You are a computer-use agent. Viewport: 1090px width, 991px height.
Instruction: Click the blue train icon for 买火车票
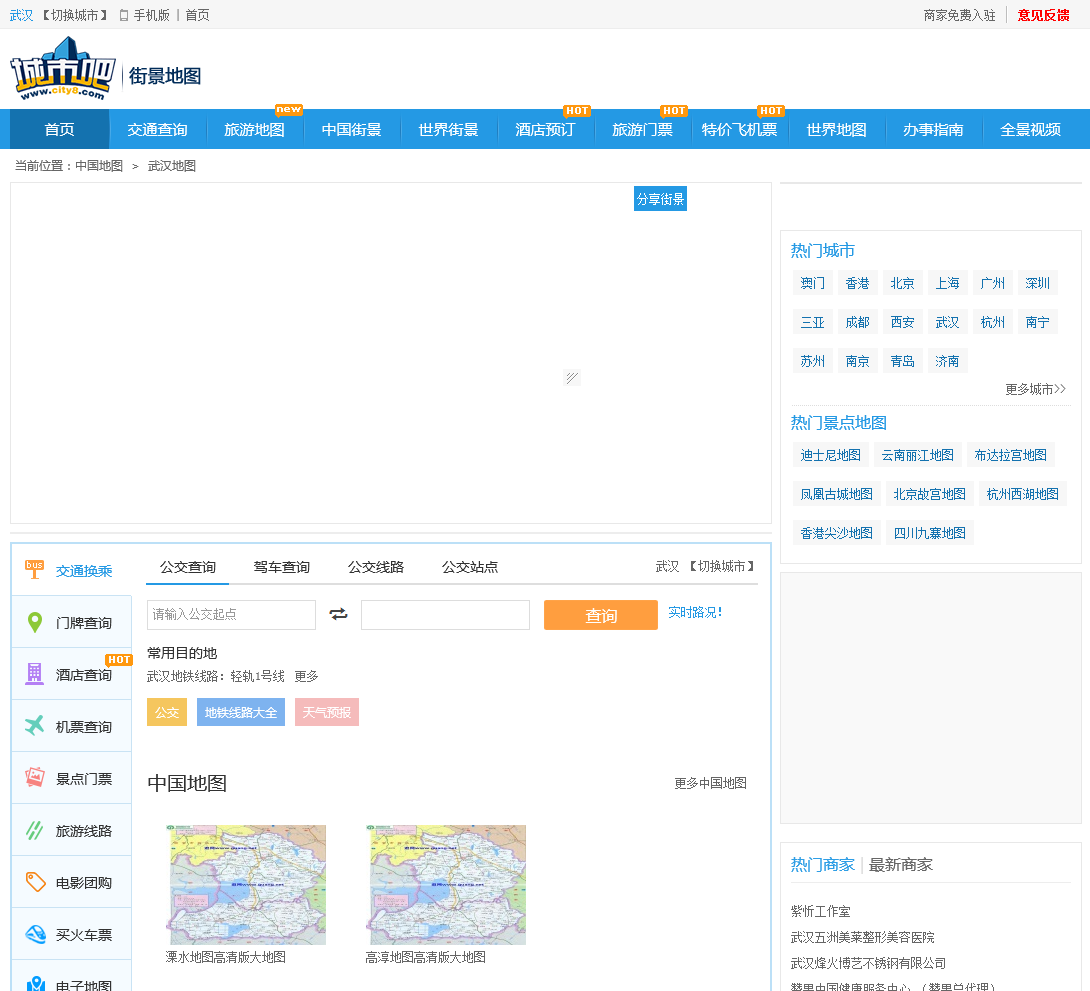coord(35,933)
